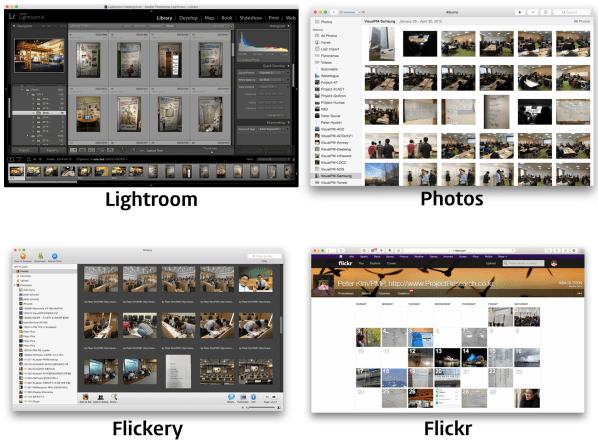
Task: Click the add (+) button in the Photos toolbar
Action: tap(532, 12)
